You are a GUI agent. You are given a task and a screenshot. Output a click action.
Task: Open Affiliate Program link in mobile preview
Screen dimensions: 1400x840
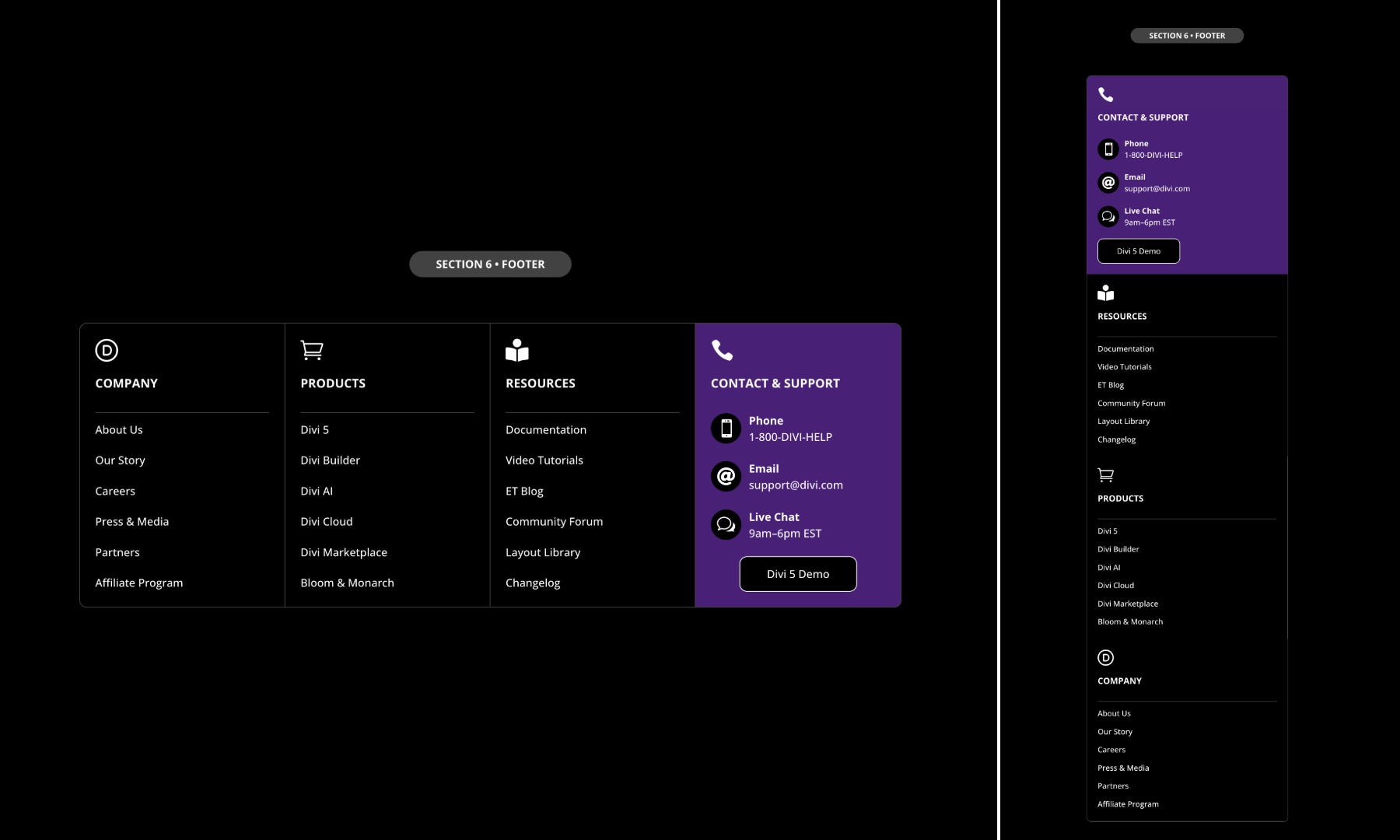point(1129,804)
